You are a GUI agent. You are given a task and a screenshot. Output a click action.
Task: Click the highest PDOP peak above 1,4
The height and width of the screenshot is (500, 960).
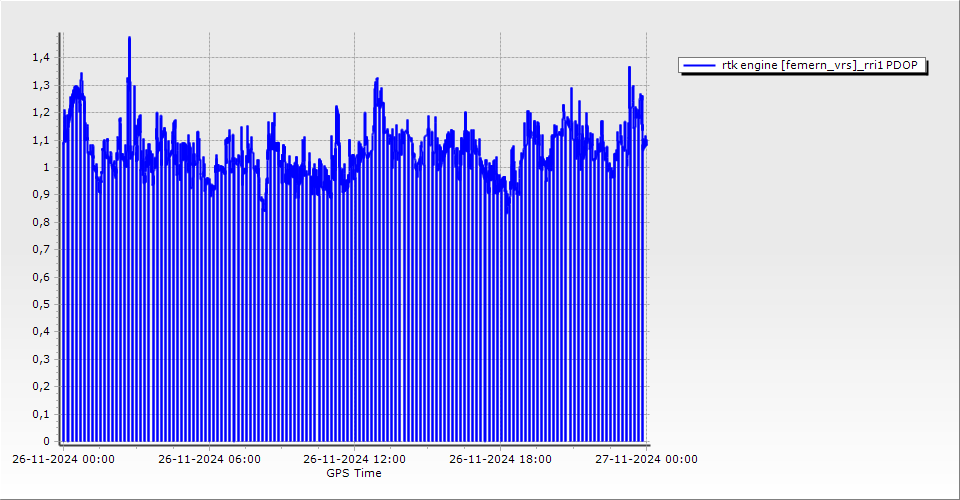point(129,39)
